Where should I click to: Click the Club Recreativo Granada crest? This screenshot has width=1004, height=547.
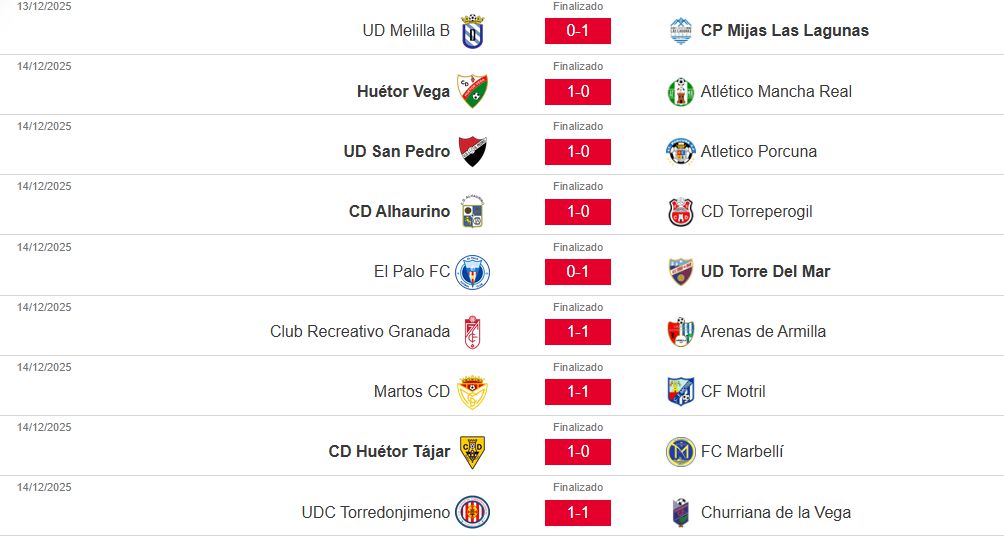472,332
